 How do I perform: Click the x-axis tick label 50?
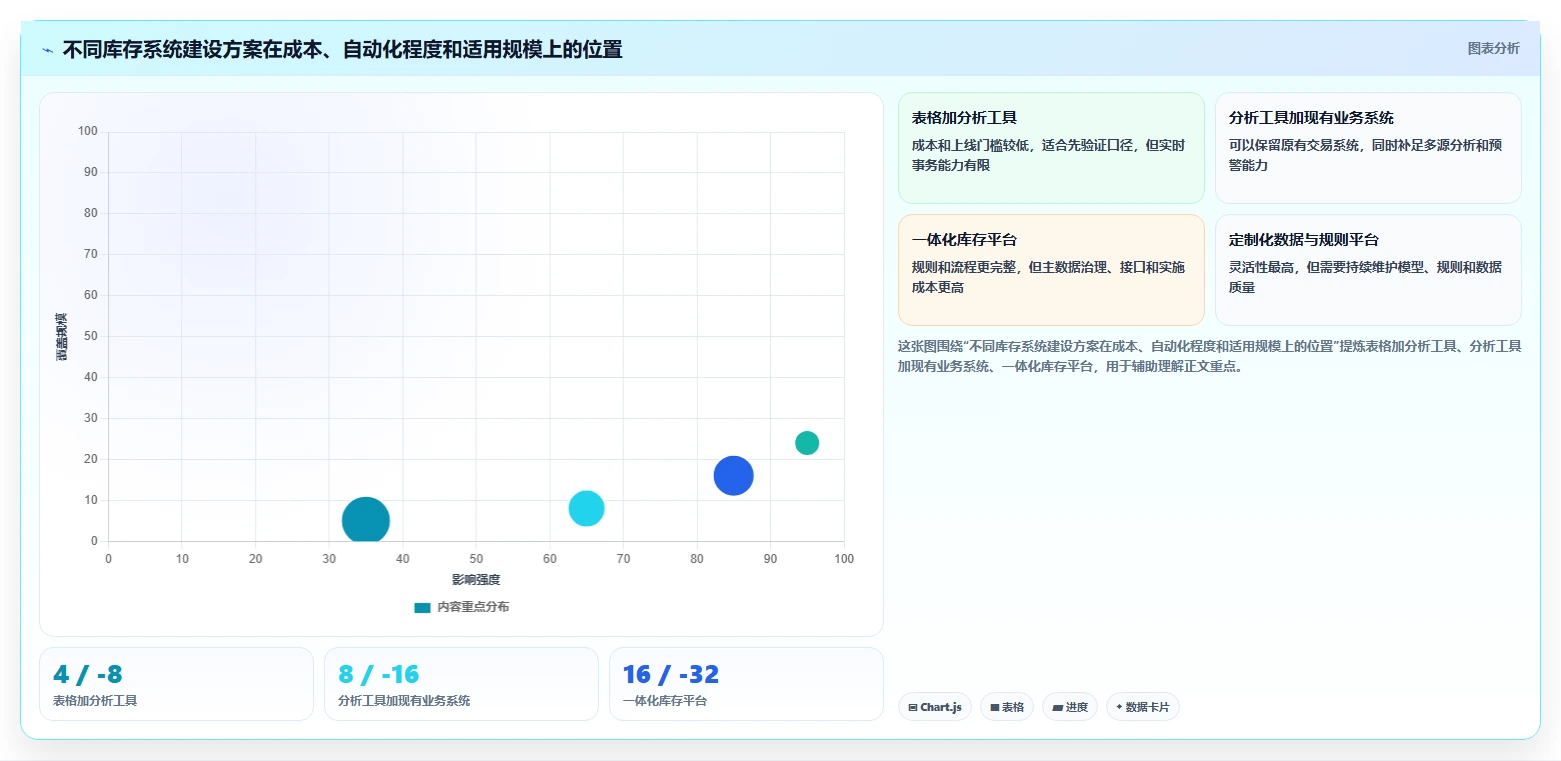click(x=476, y=559)
